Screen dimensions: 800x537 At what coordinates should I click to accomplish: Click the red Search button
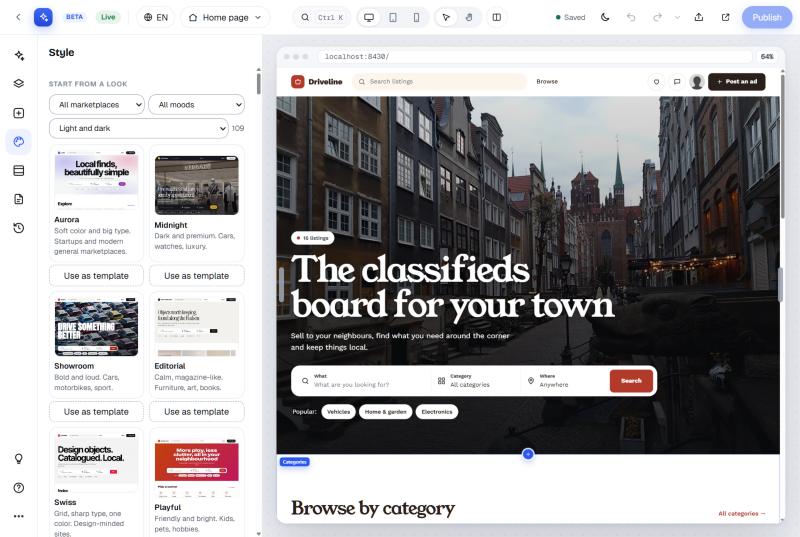pyautogui.click(x=631, y=381)
